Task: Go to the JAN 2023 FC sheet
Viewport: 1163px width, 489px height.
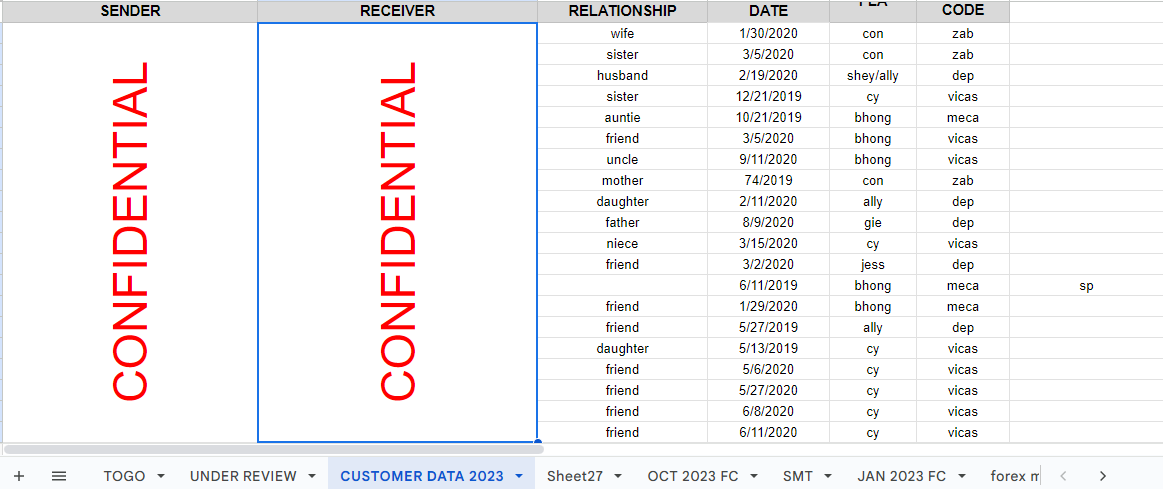Action: 901,476
